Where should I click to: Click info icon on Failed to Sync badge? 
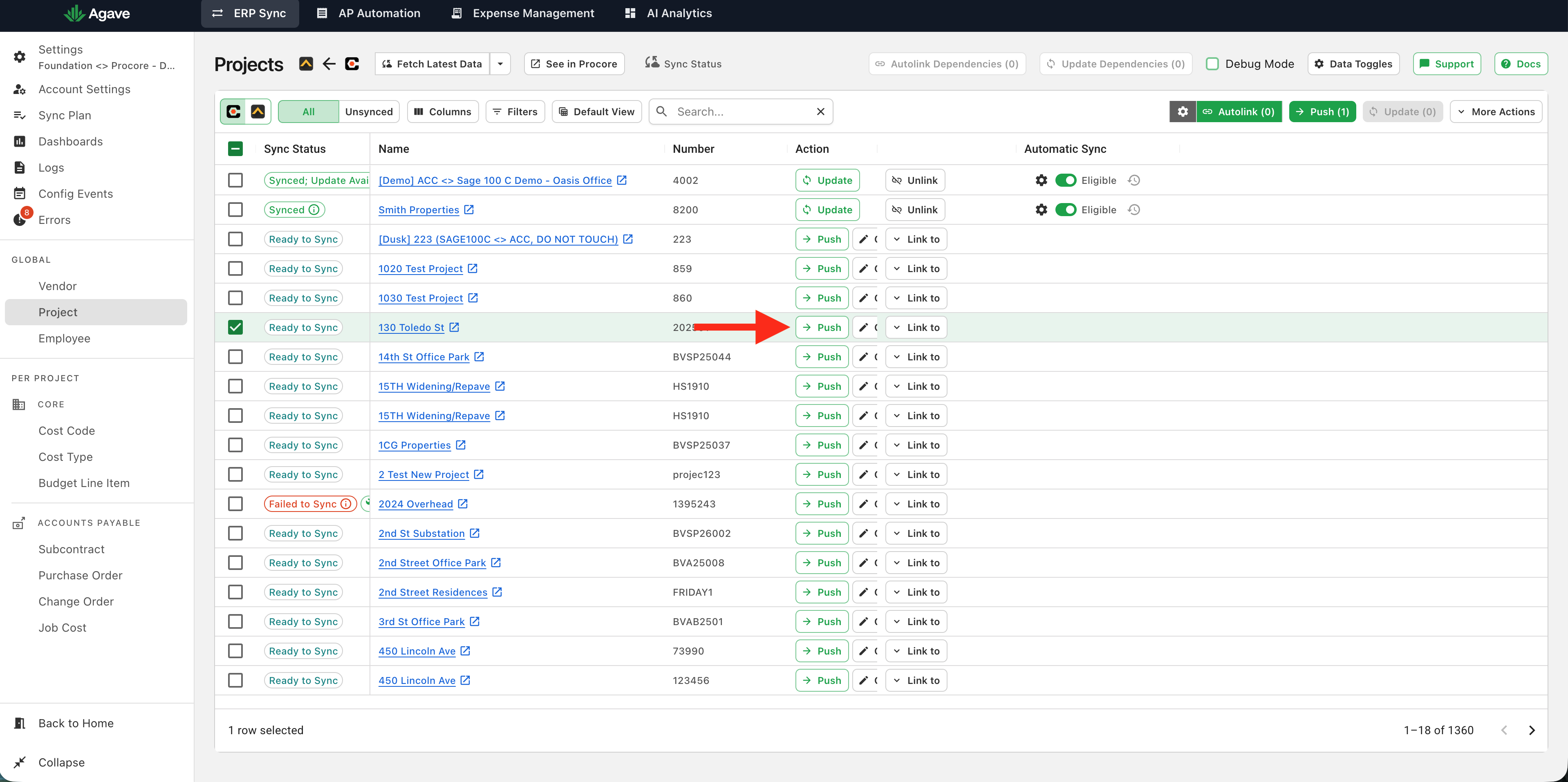pos(346,504)
